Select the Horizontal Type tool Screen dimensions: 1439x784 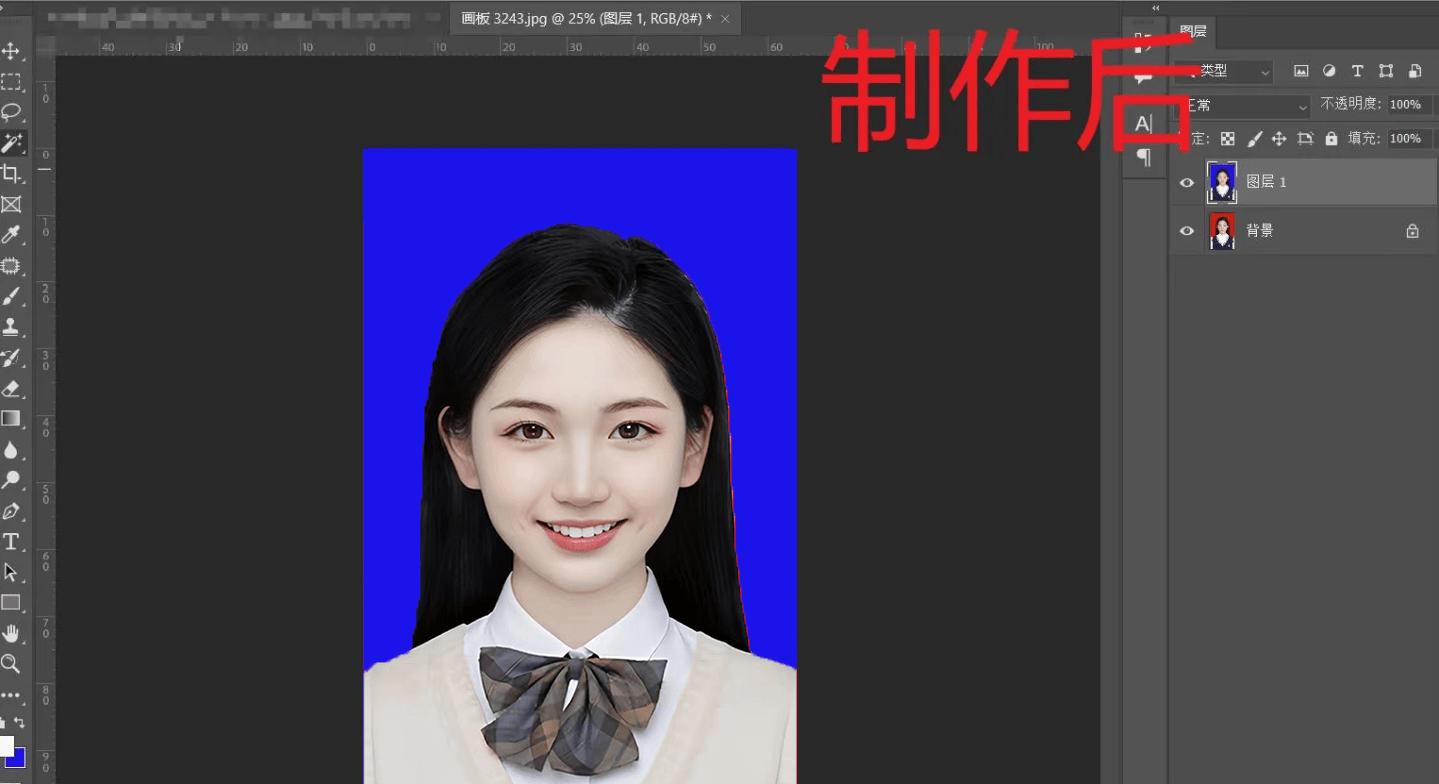pyautogui.click(x=13, y=542)
